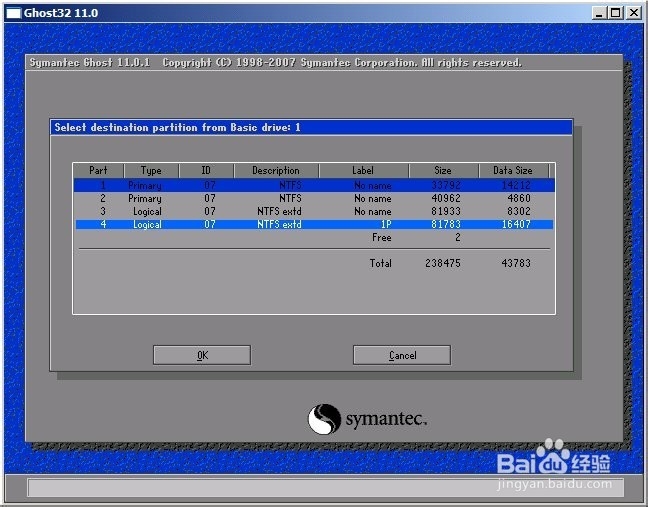Click the Description column header

[276, 171]
